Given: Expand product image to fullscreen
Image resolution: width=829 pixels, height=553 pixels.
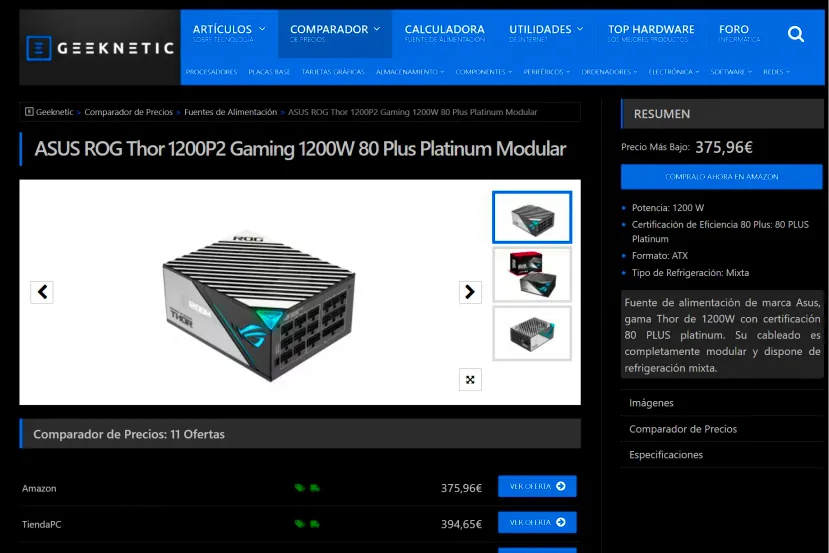Looking at the screenshot, I should coord(470,380).
